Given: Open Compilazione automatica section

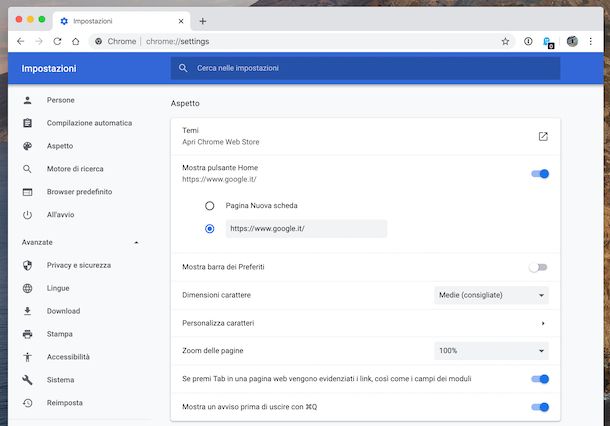Looking at the screenshot, I should pyautogui.click(x=89, y=123).
